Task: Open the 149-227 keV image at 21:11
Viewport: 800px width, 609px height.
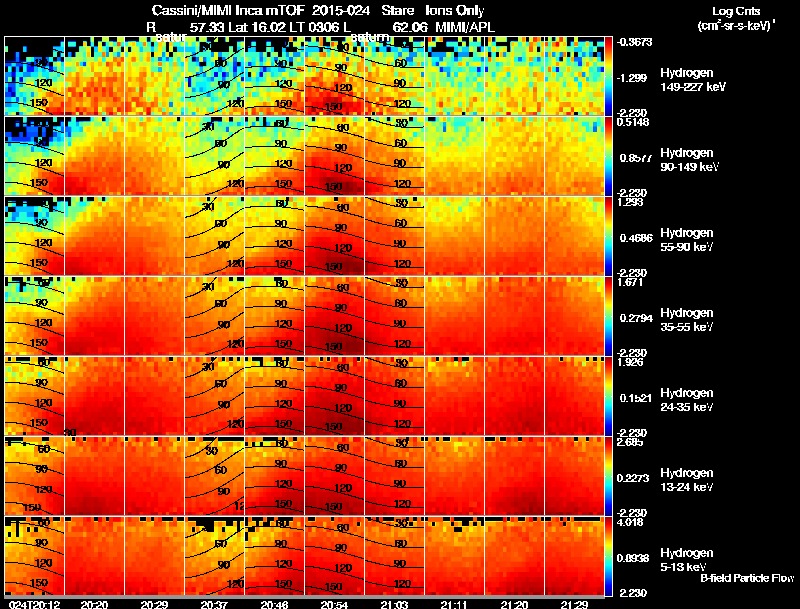Action: pyautogui.click(x=455, y=76)
